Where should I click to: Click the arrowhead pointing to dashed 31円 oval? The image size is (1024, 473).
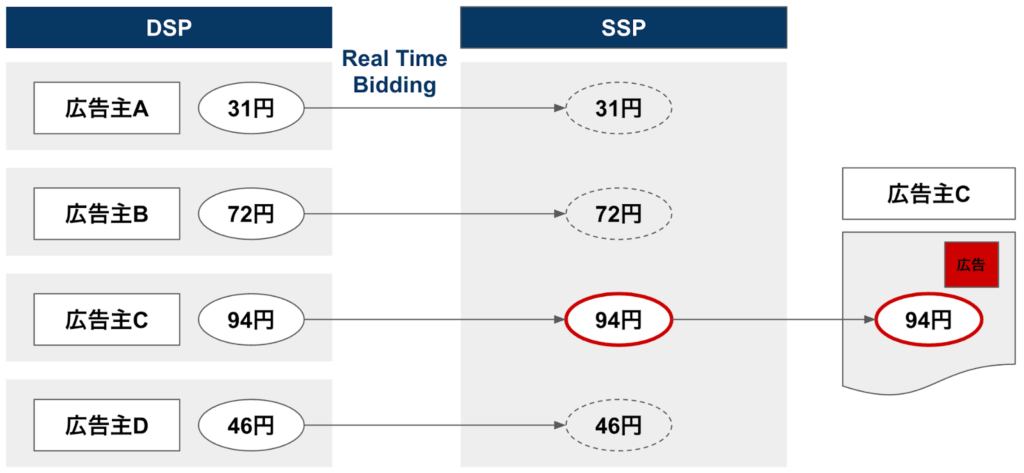(x=559, y=108)
